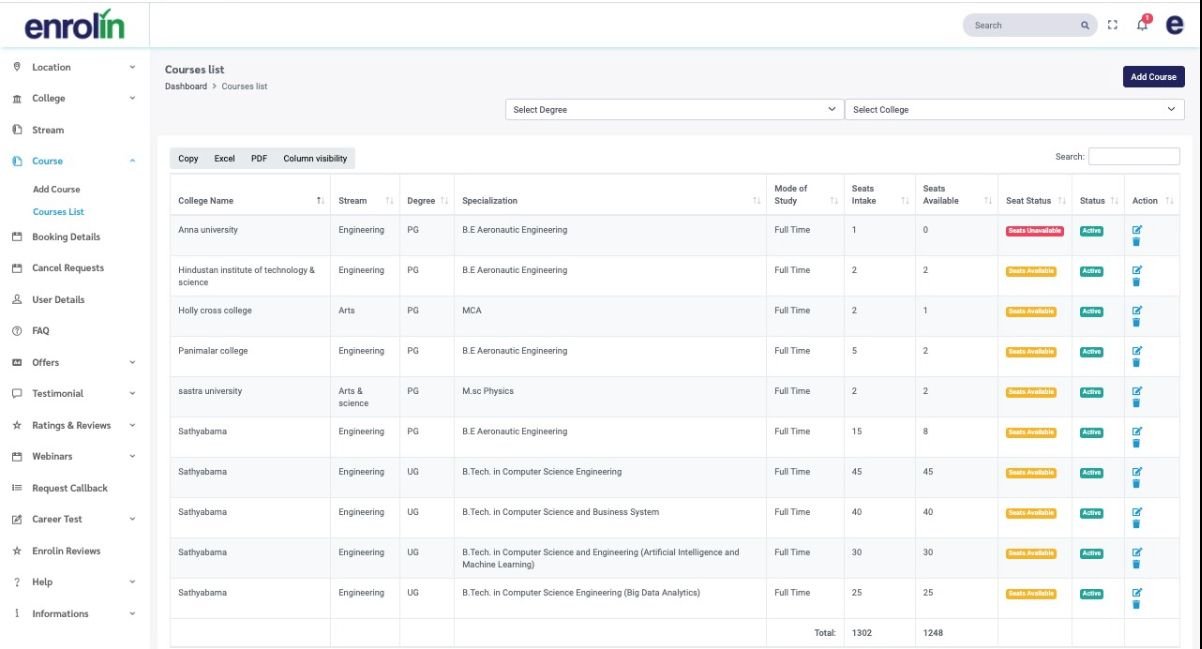Screen dimensions: 1202x649
Task: Expand the Location sidebar menu
Action: pos(70,67)
